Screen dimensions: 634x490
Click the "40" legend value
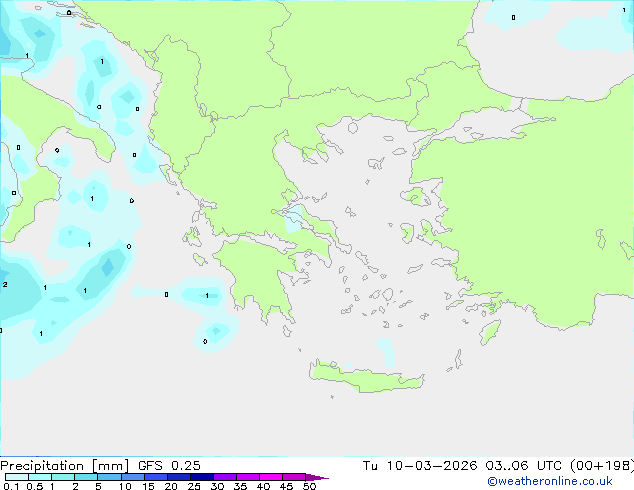(x=263, y=486)
